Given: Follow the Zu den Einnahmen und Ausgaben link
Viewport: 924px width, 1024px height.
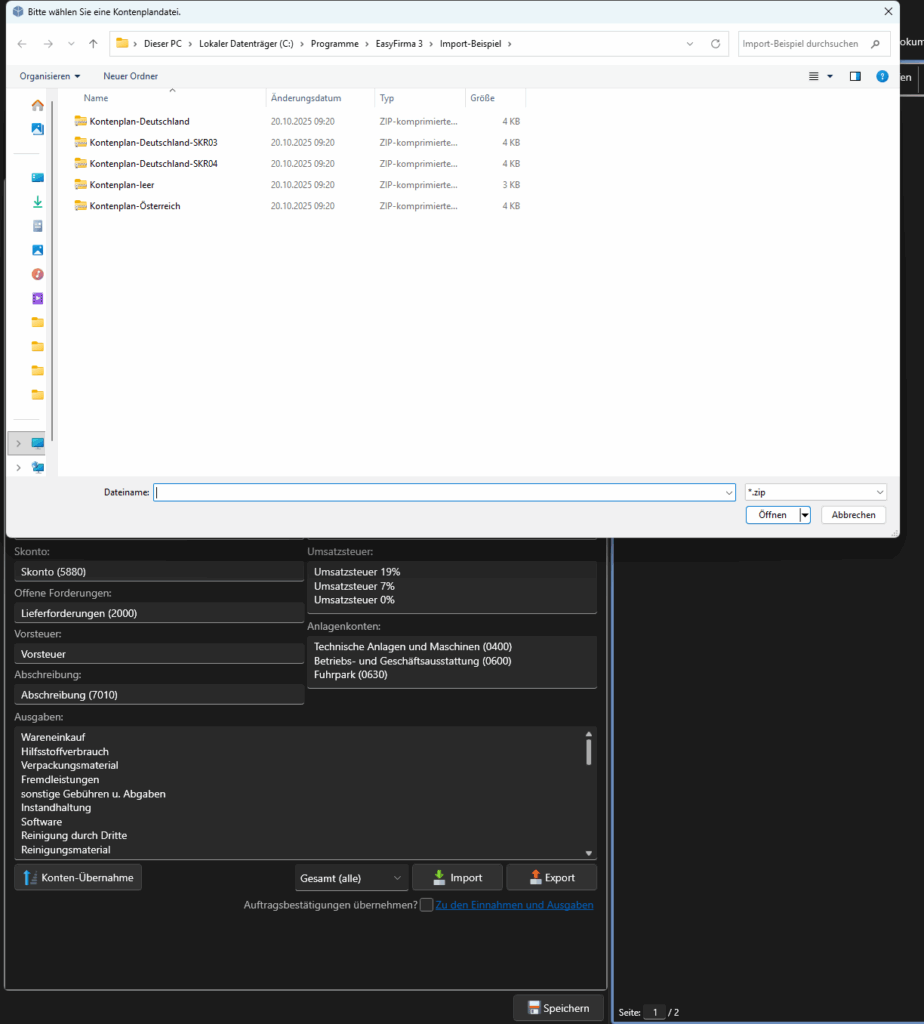Looking at the screenshot, I should point(514,905).
